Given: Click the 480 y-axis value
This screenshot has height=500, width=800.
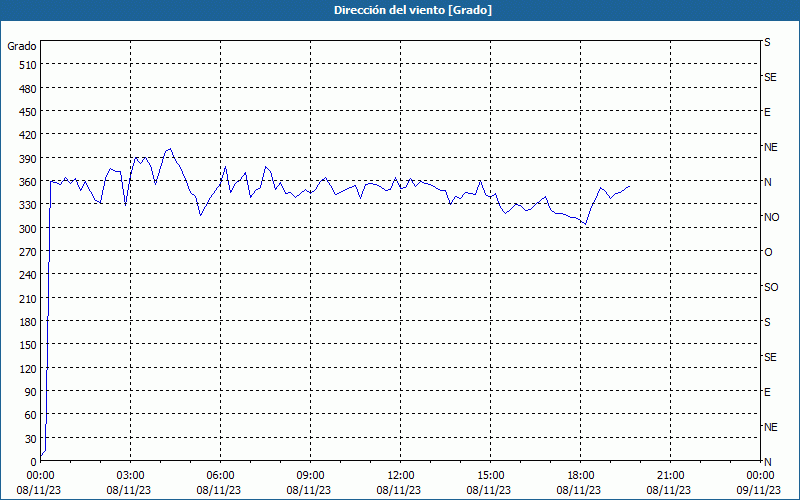Looking at the screenshot, I should click(x=28, y=89).
